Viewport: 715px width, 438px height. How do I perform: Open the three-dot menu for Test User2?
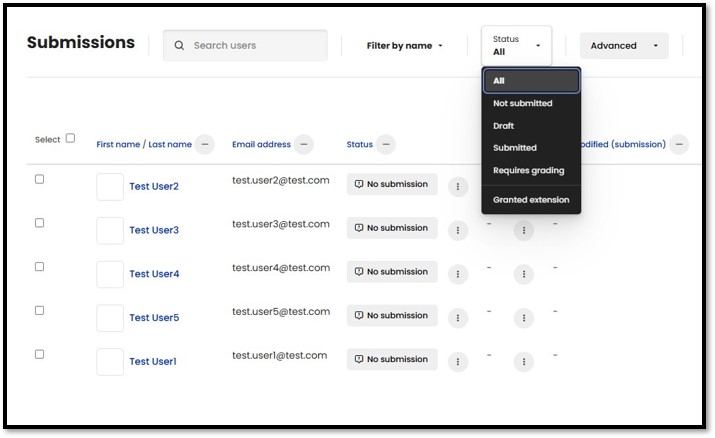tap(458, 186)
